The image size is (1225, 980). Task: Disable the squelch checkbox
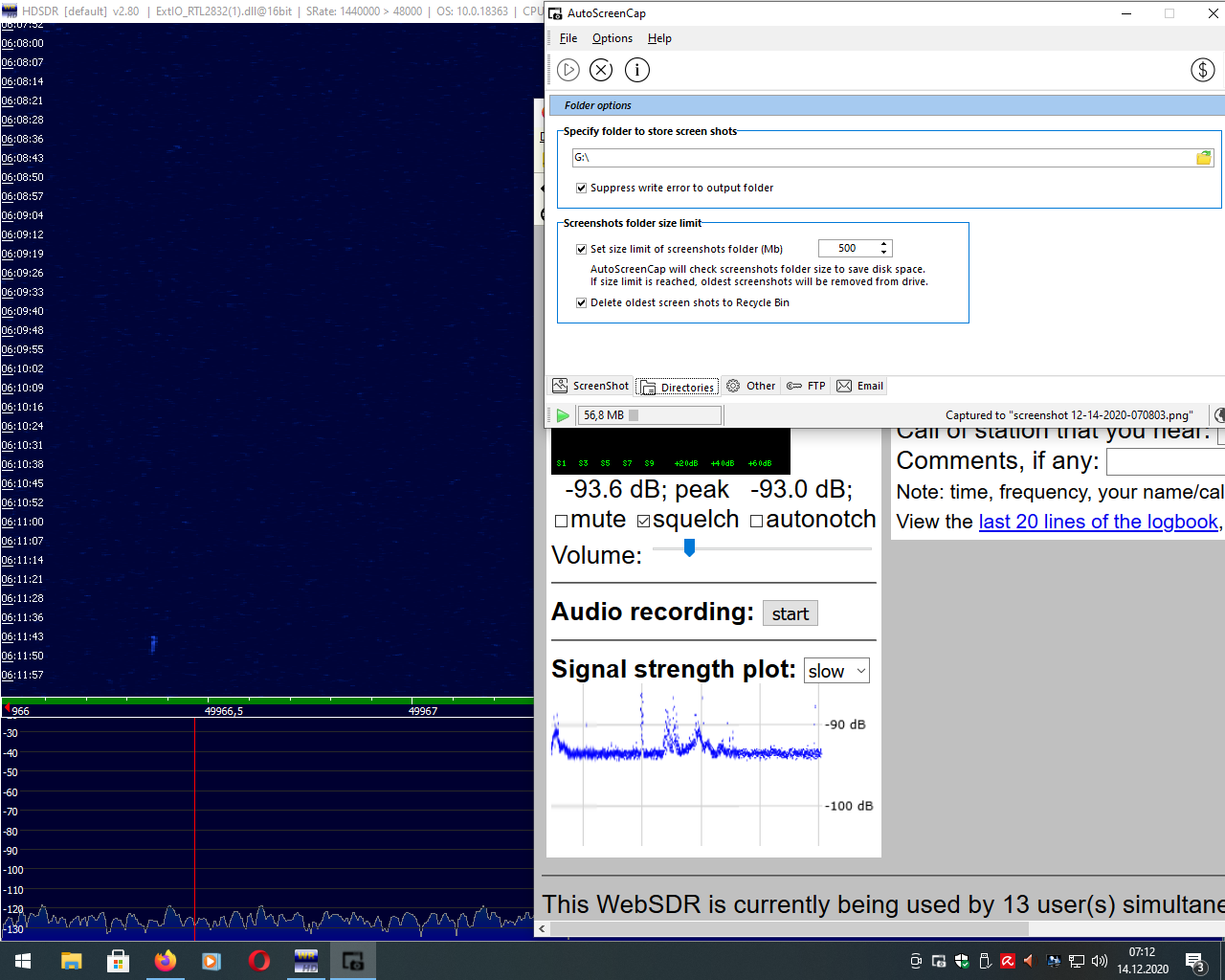point(644,522)
